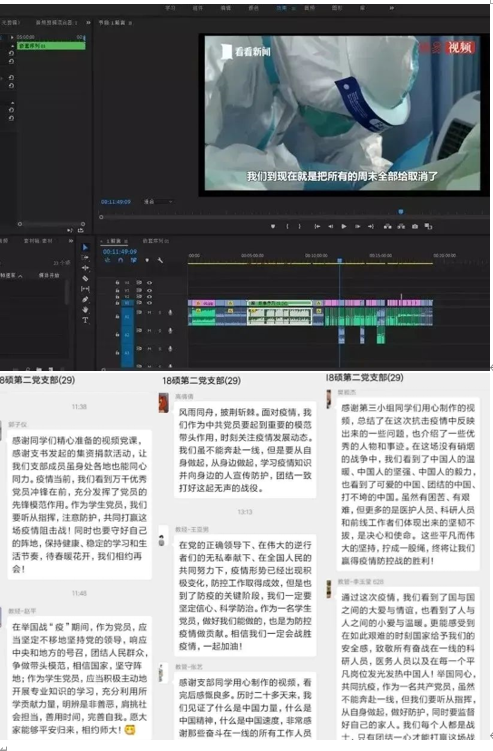
Task: Select the green highlighted clip in timeline
Action: [51, 46]
